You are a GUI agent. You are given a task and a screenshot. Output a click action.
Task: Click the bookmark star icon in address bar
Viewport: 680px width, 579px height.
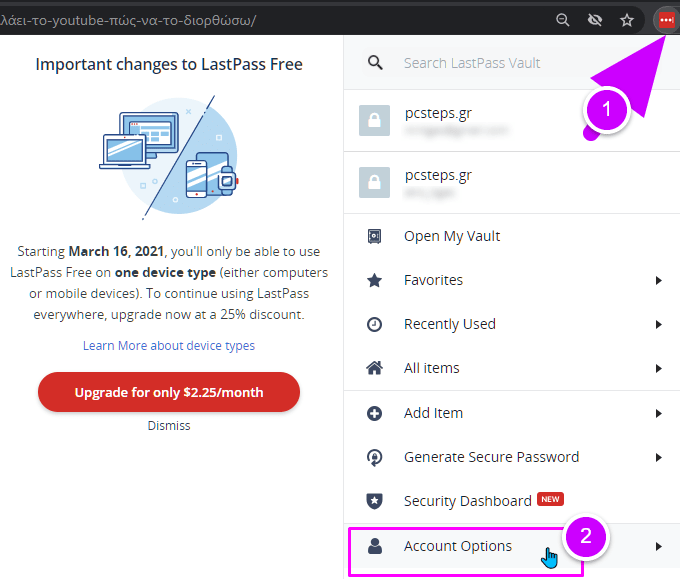coord(627,20)
